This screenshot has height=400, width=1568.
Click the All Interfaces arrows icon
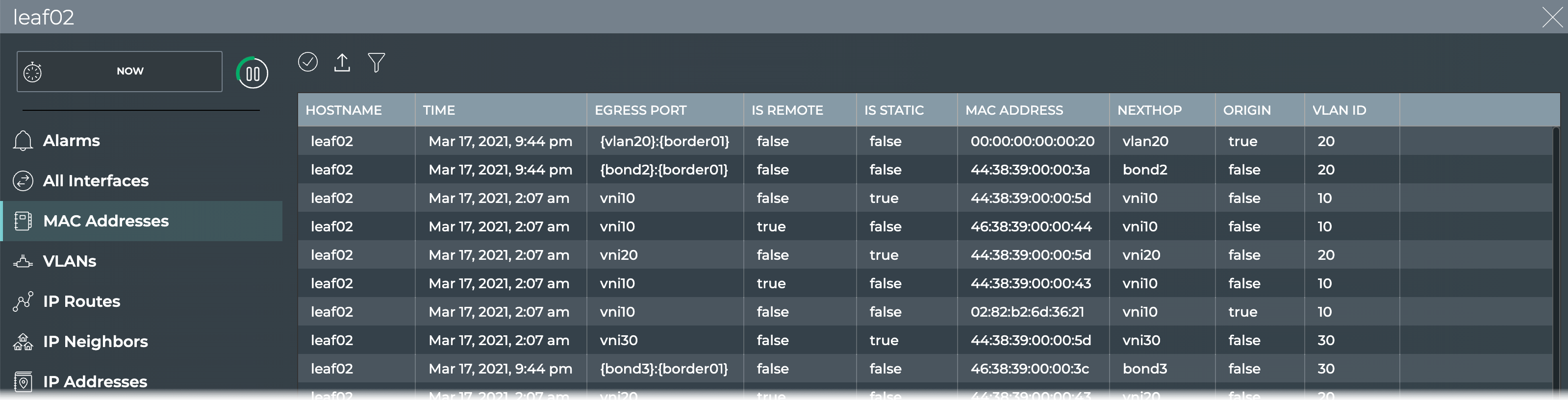coord(23,181)
